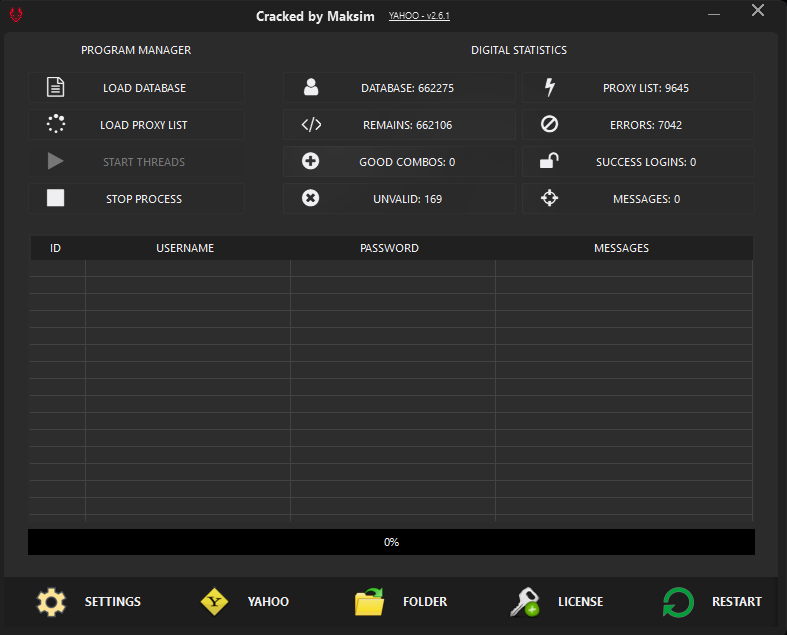This screenshot has height=635, width=787.
Task: Click the Cracked by Maksim title text
Action: pos(315,17)
